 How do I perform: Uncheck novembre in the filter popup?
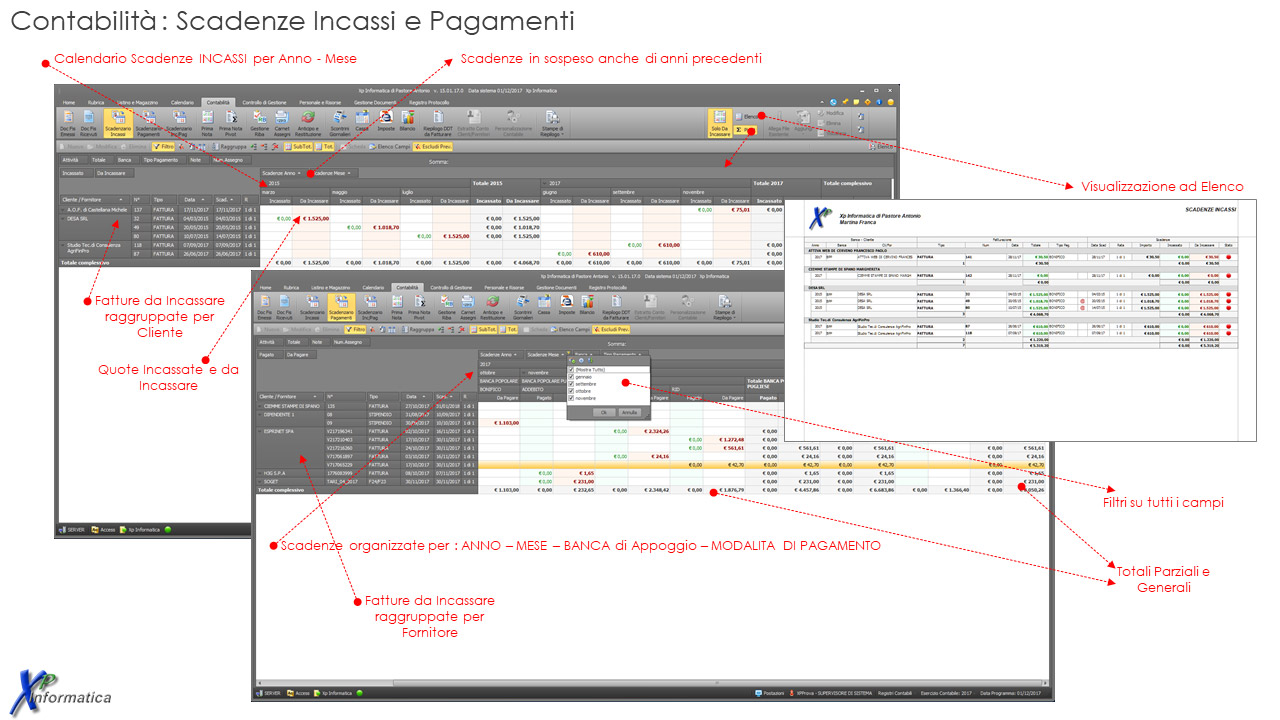[x=571, y=398]
